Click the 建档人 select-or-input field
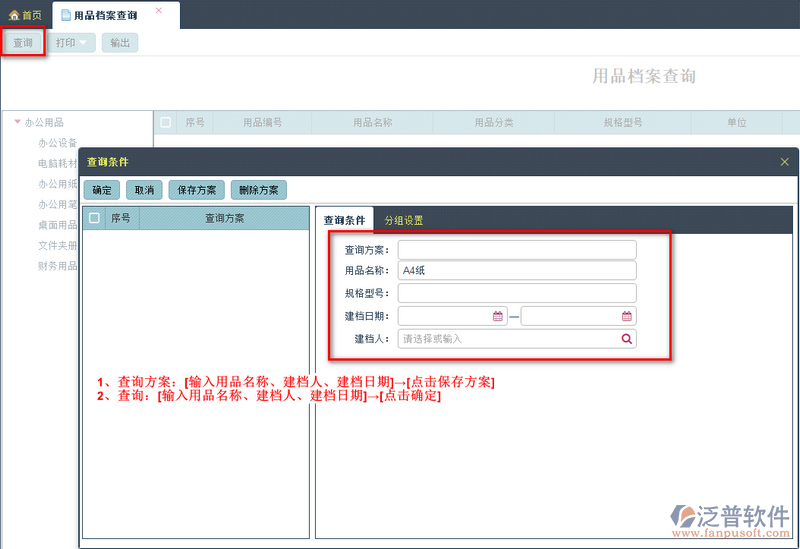 click(517, 339)
